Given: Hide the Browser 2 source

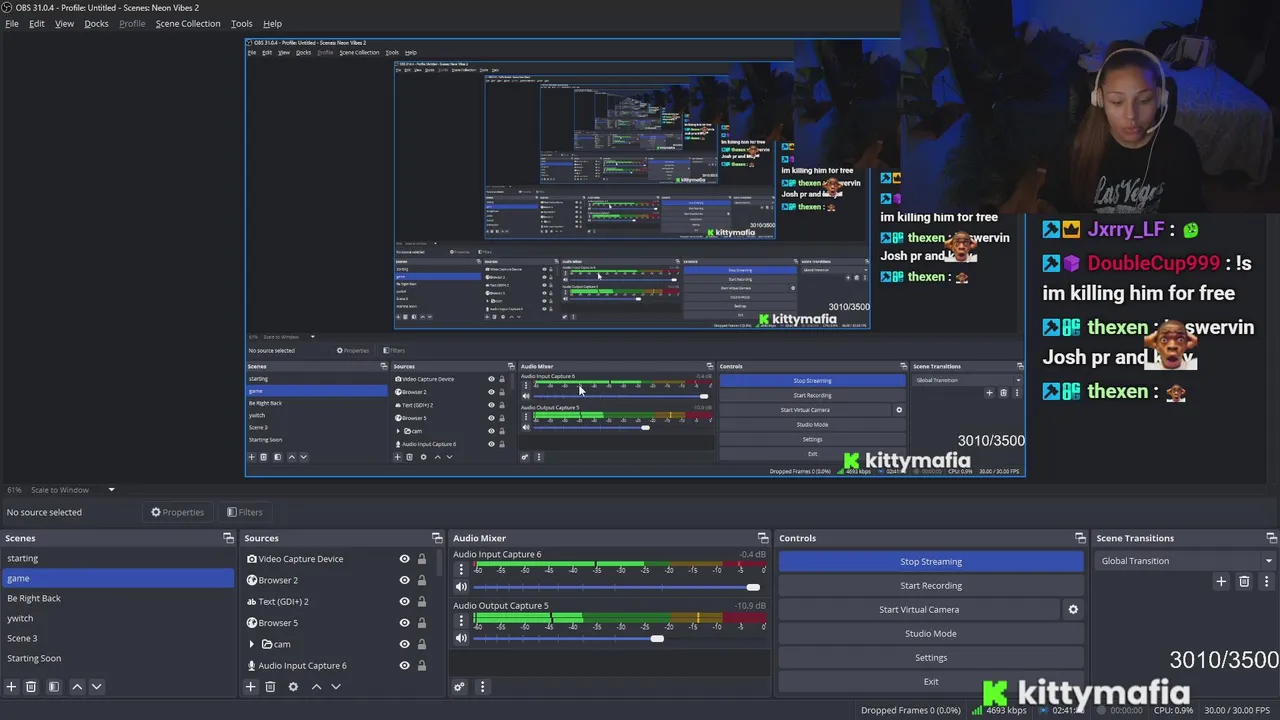Looking at the screenshot, I should (x=404, y=580).
